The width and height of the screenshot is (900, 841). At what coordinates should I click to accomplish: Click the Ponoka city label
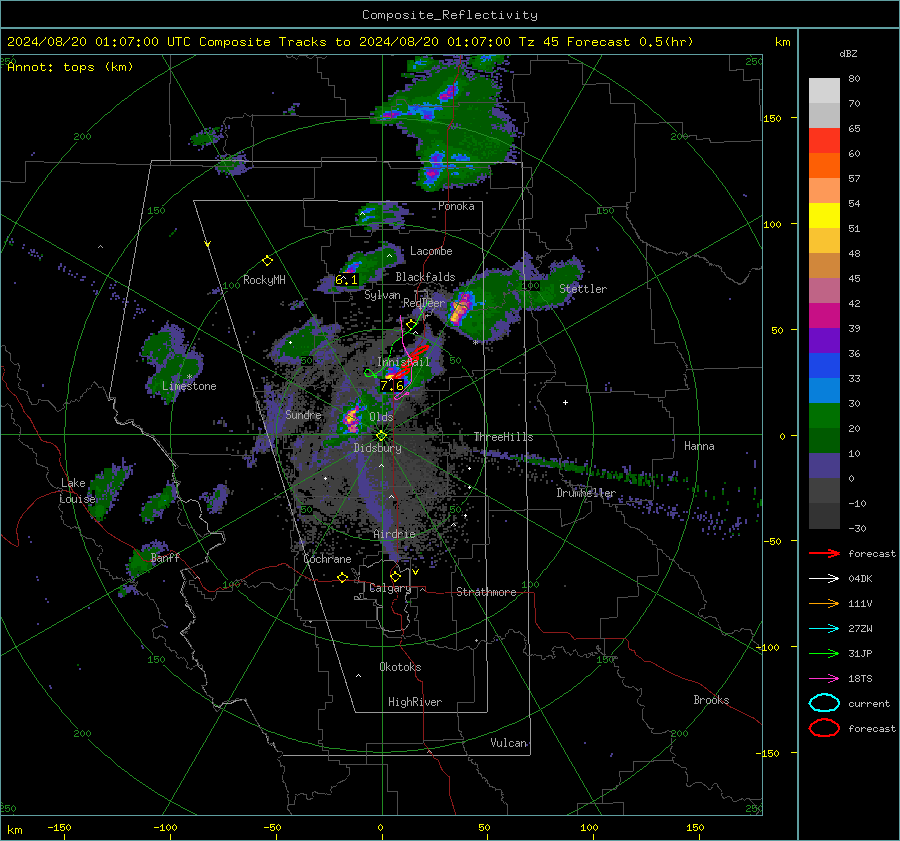pos(456,206)
